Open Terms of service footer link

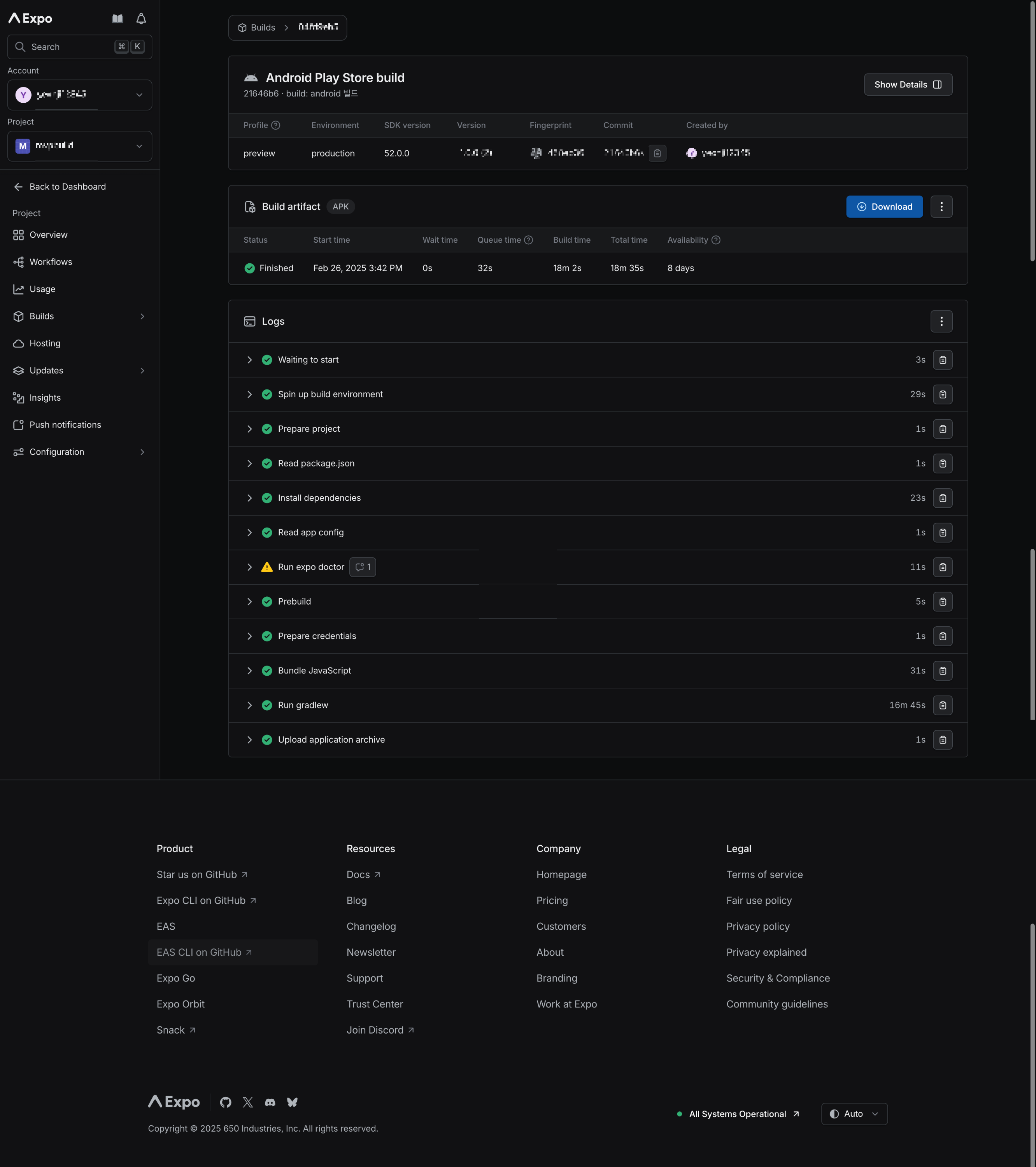click(765, 875)
